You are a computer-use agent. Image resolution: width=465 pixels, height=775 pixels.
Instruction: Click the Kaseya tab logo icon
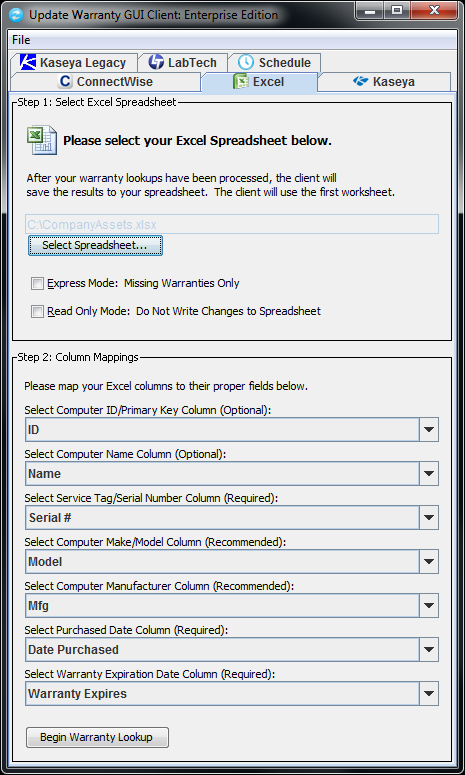point(361,81)
